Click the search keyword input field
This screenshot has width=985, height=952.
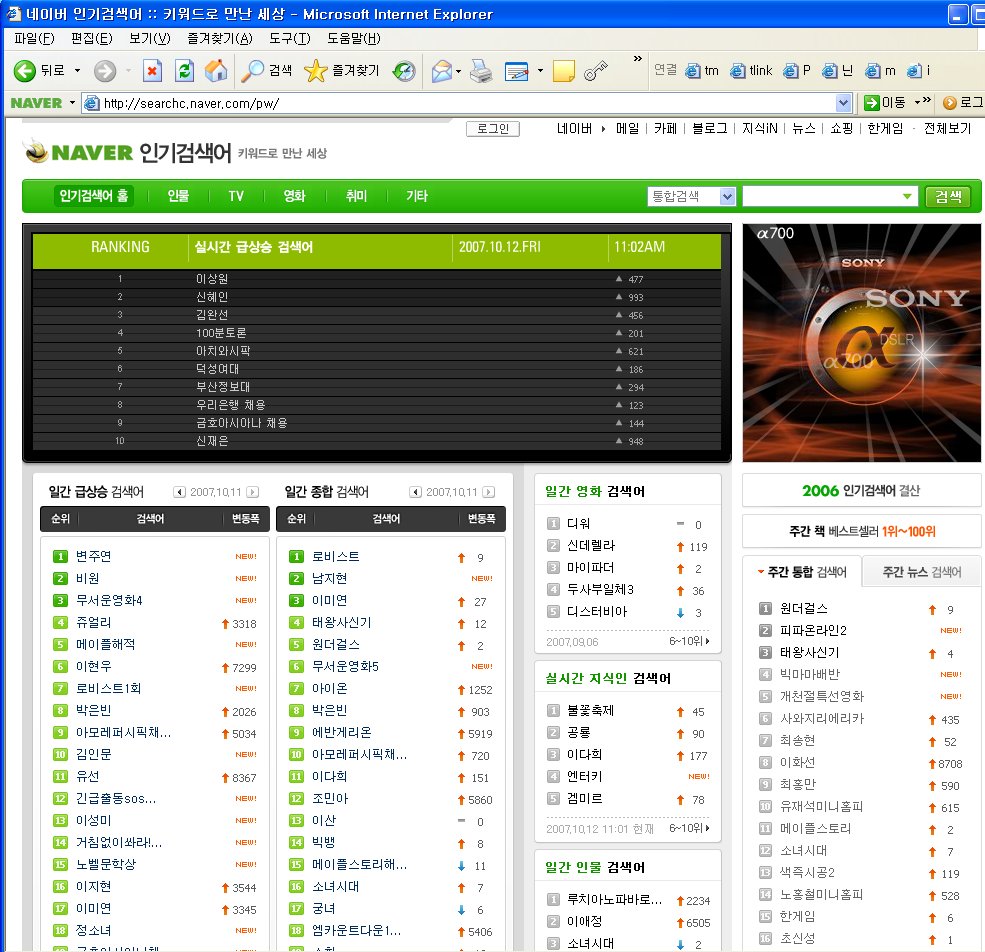click(x=829, y=196)
